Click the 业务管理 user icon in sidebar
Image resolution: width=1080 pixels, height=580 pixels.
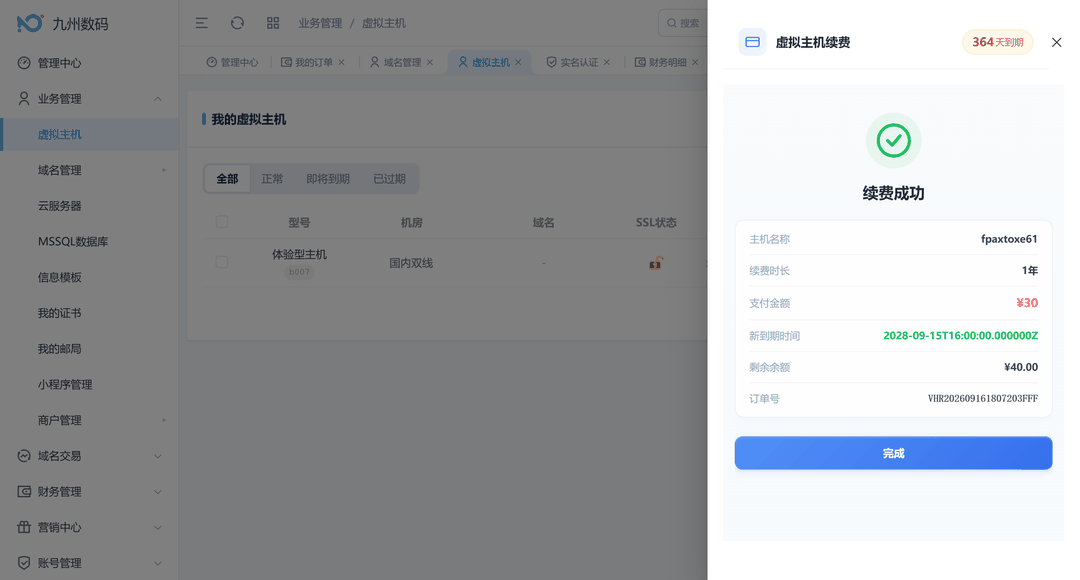[24, 99]
